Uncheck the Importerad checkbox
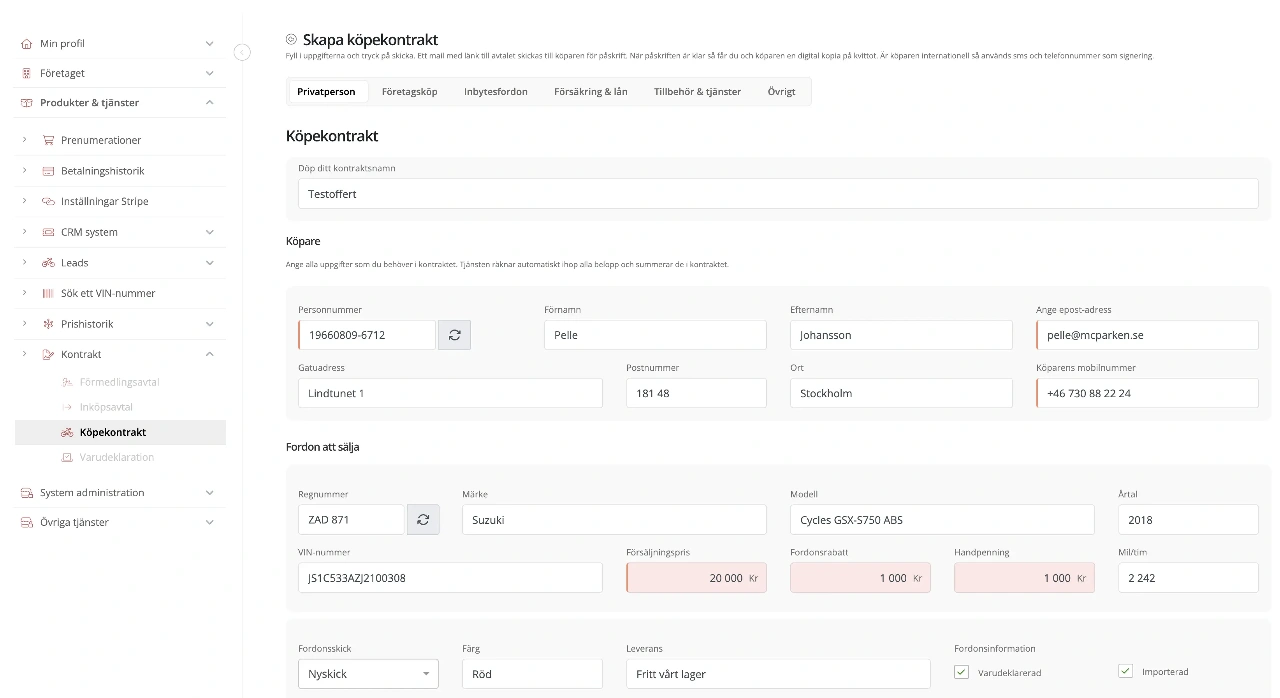Screen dimensions: 1280x698 pos(1125,671)
